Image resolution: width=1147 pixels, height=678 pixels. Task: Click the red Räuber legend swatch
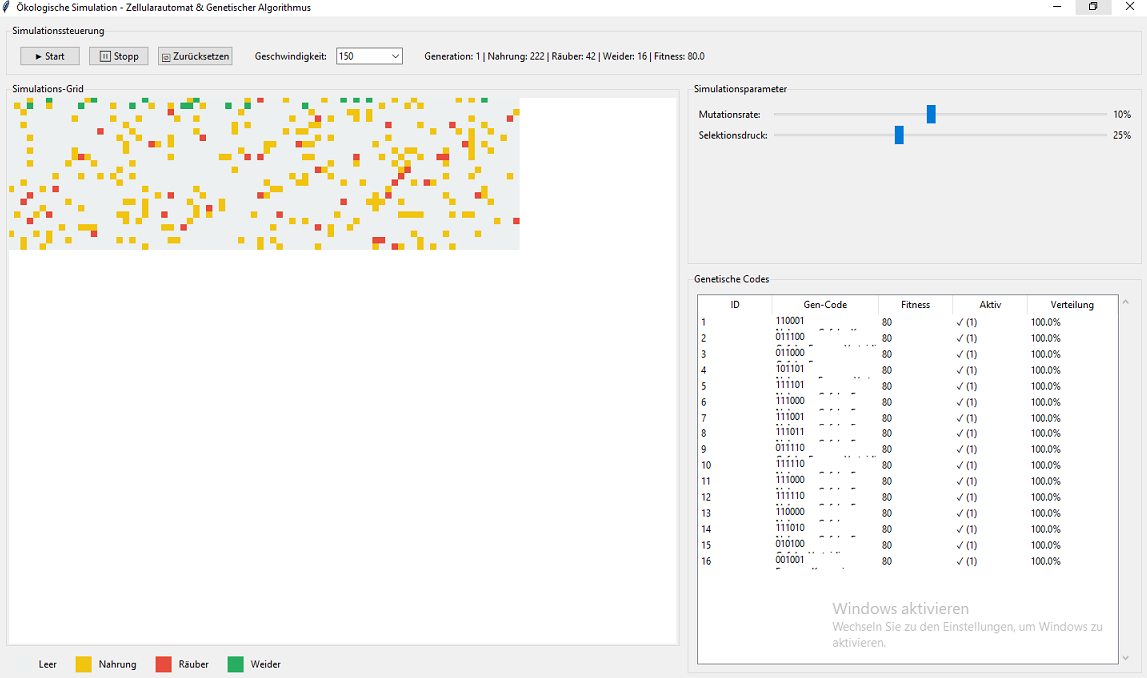coord(164,664)
